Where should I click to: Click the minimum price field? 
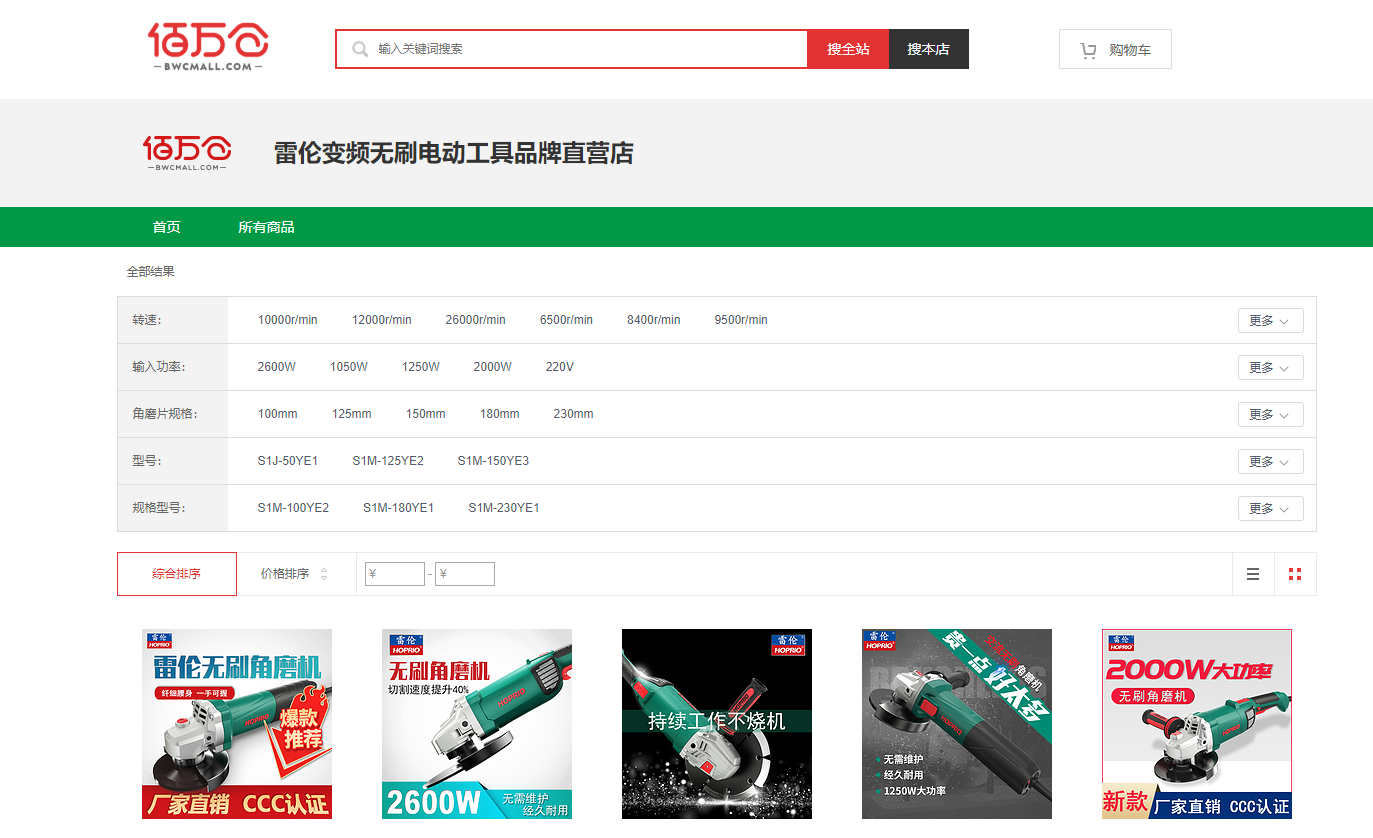point(395,574)
